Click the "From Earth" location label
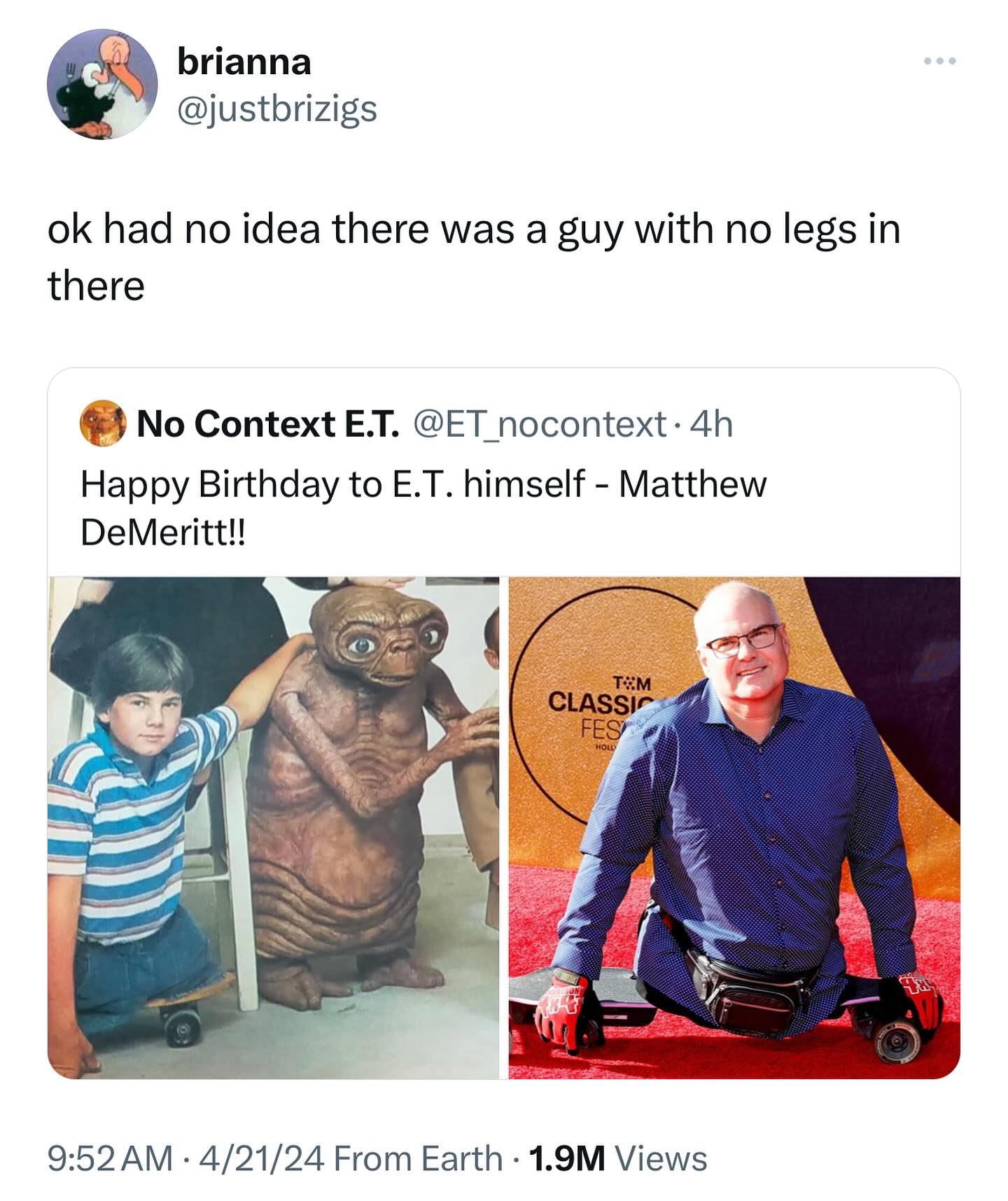 (x=418, y=1158)
